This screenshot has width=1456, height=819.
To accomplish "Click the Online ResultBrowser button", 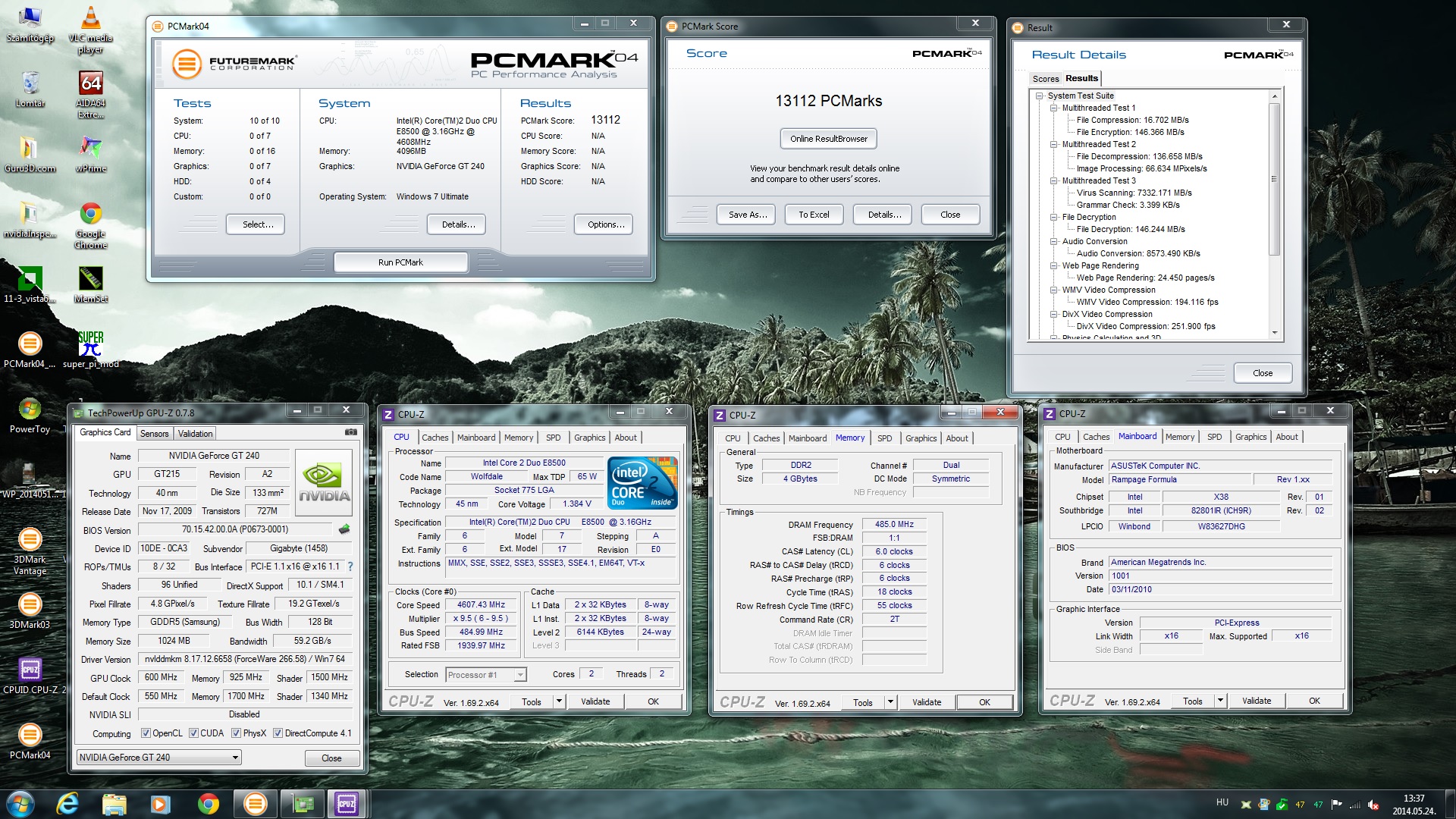I will click(828, 139).
